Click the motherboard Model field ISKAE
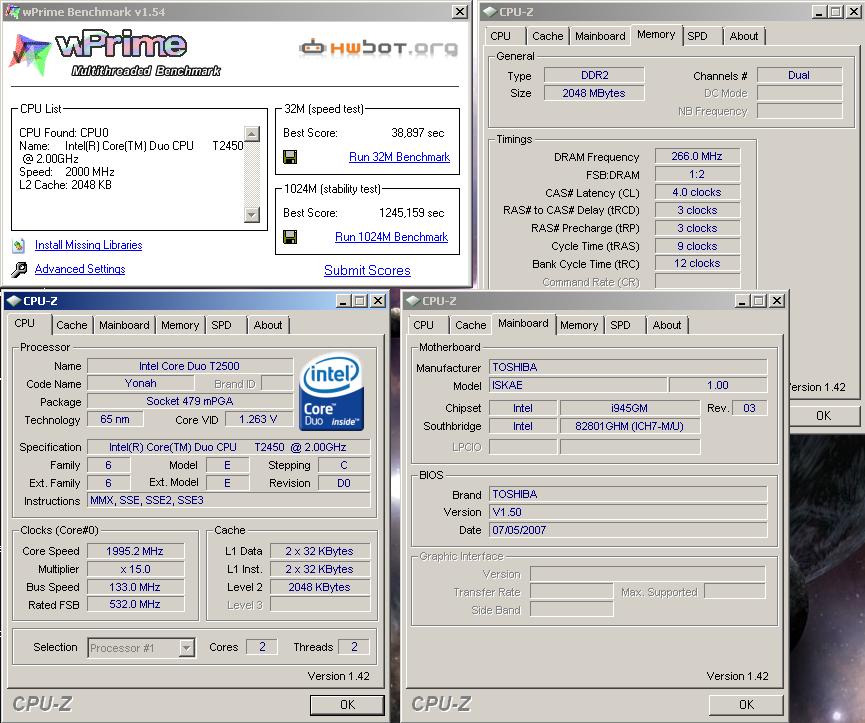 (578, 385)
